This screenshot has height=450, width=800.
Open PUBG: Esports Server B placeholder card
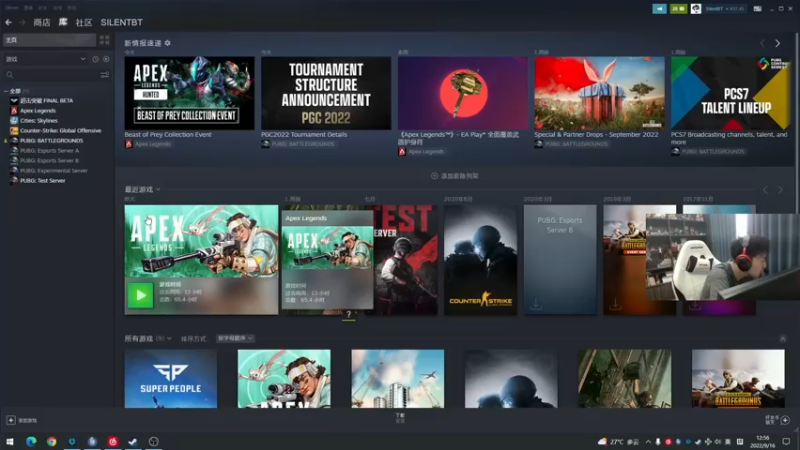tap(560, 260)
